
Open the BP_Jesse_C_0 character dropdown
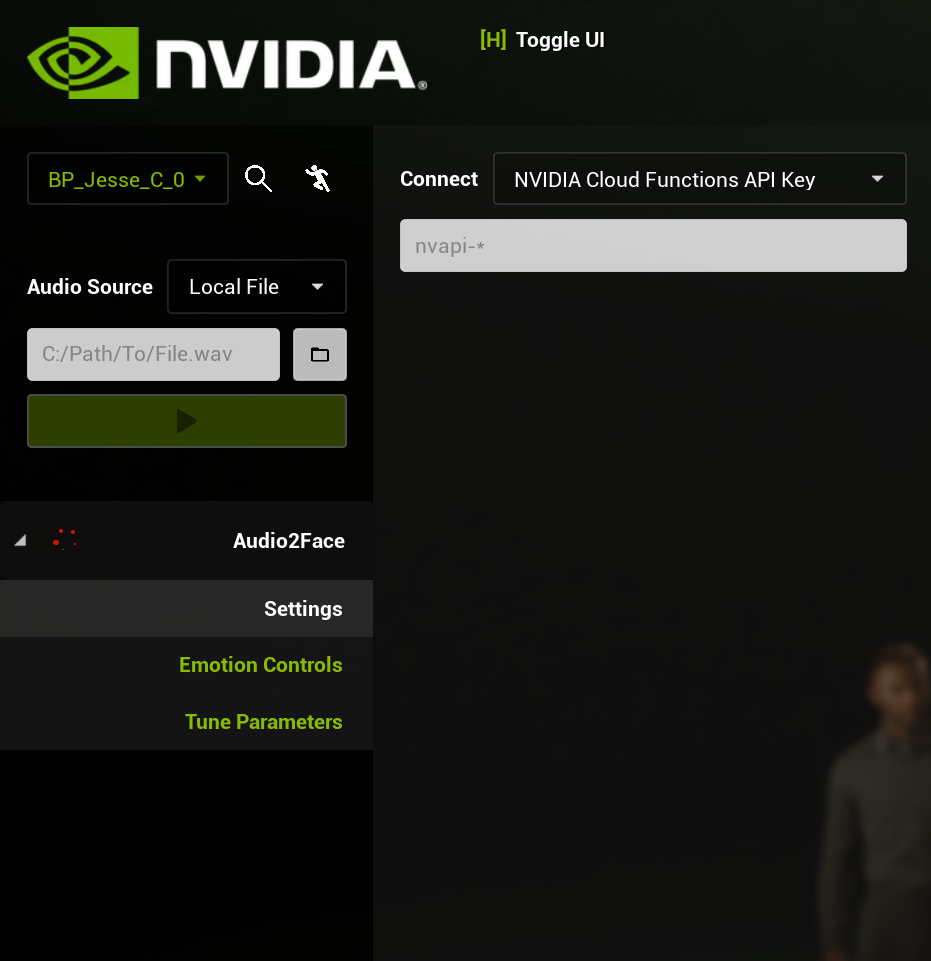[127, 178]
